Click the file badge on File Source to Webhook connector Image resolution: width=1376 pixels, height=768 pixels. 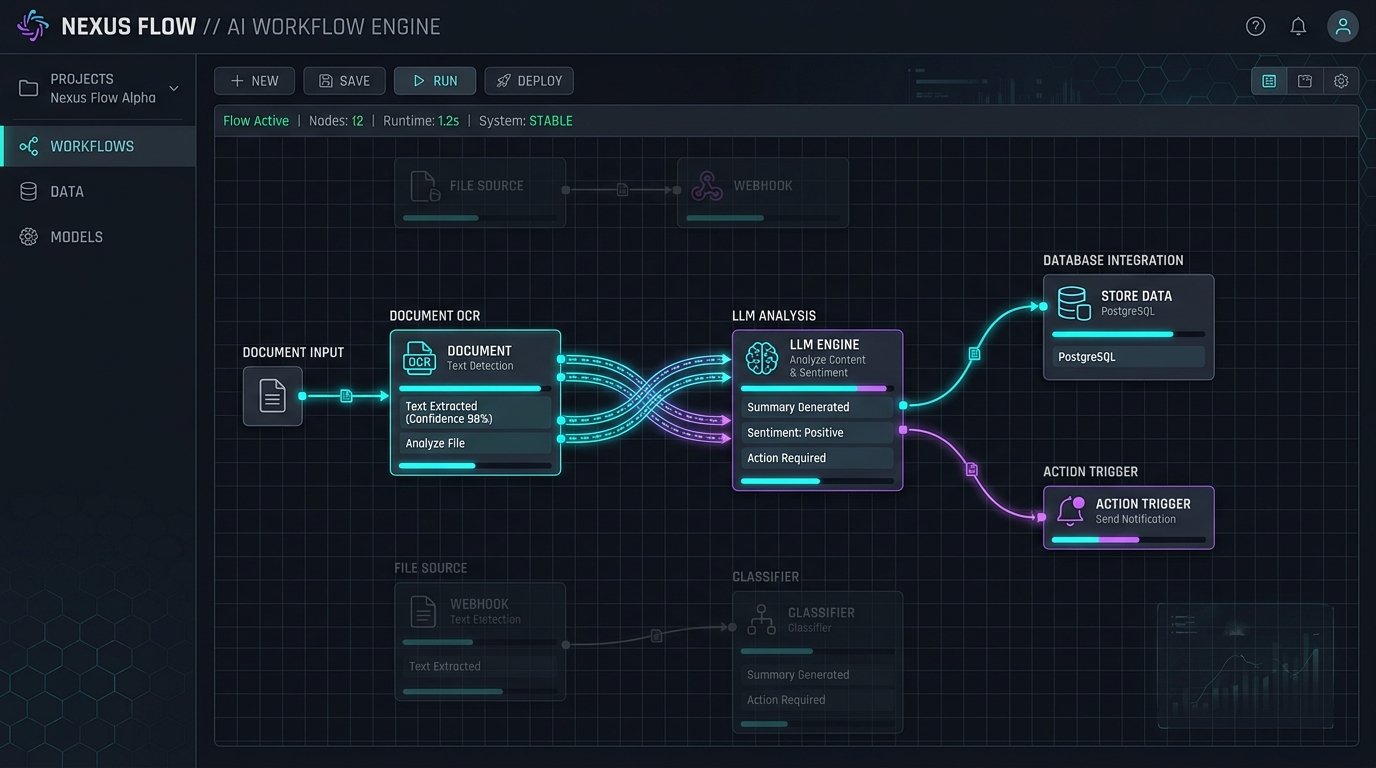pos(622,189)
